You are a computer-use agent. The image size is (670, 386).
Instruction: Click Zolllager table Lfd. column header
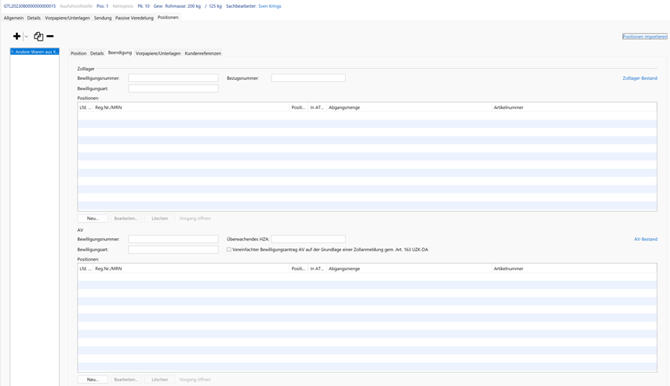pyautogui.click(x=85, y=108)
